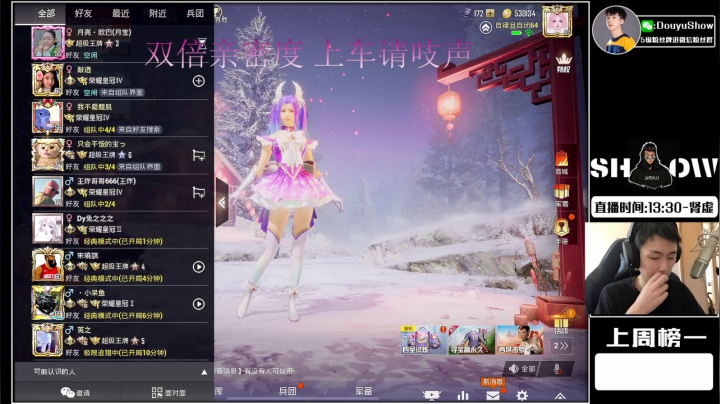The height and width of the screenshot is (404, 720).
Task: Click friend name 王炸哥哥666(王炸)
Action: (x=107, y=181)
